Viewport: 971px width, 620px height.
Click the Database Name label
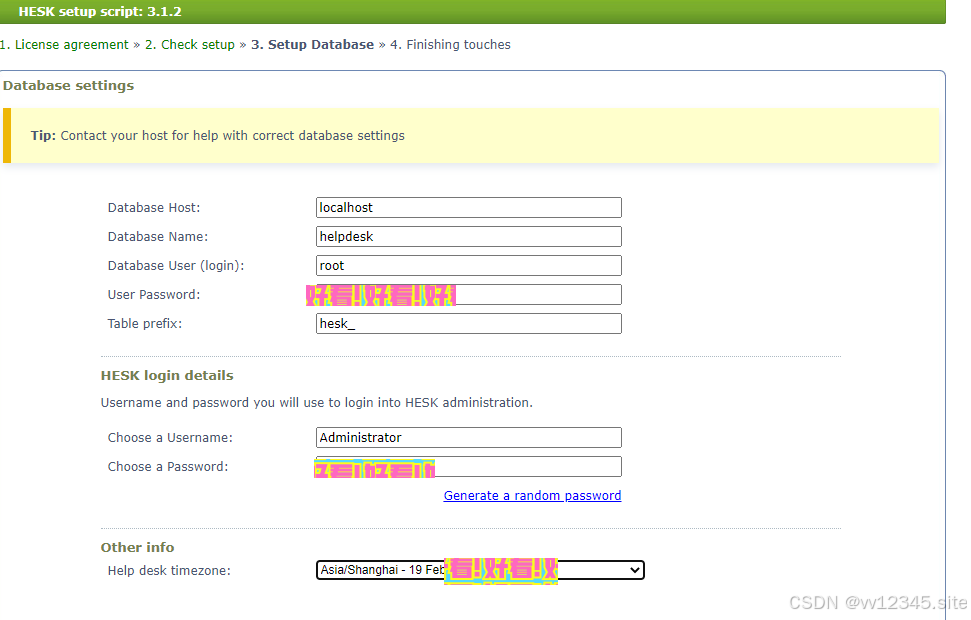(x=158, y=237)
